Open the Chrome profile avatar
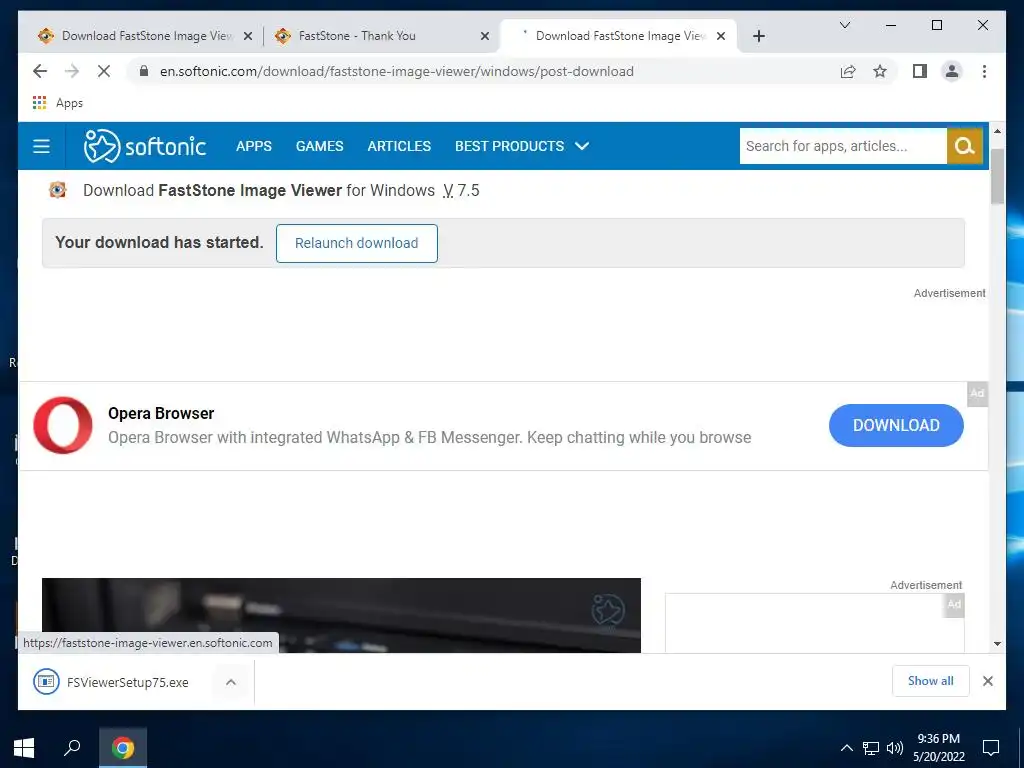 (952, 71)
